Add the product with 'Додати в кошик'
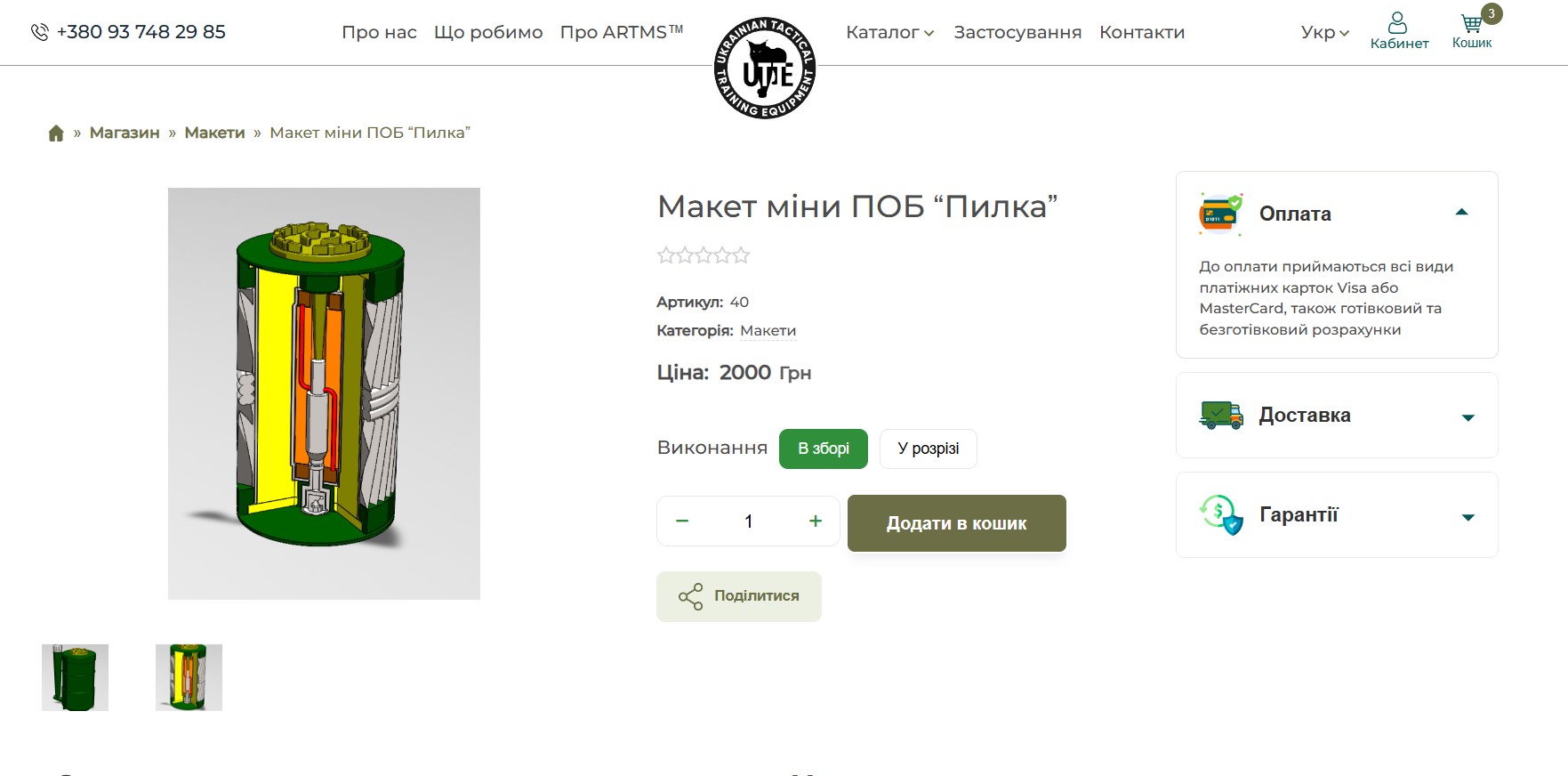 pos(957,523)
